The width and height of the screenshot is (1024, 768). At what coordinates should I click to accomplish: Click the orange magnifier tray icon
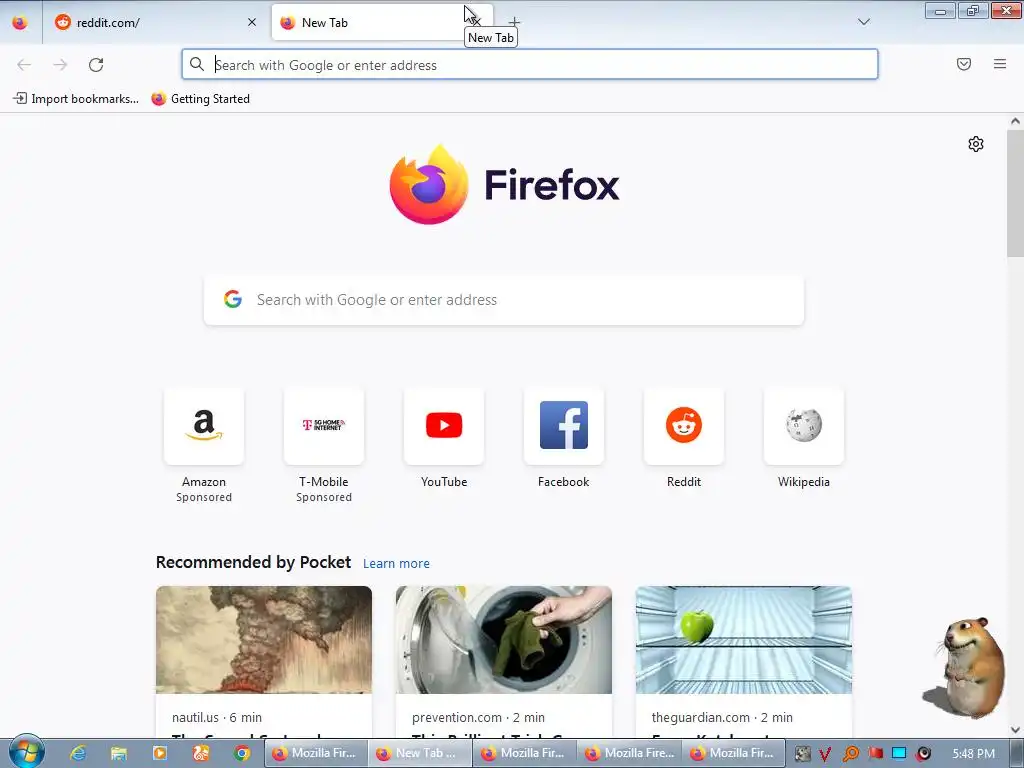850,754
